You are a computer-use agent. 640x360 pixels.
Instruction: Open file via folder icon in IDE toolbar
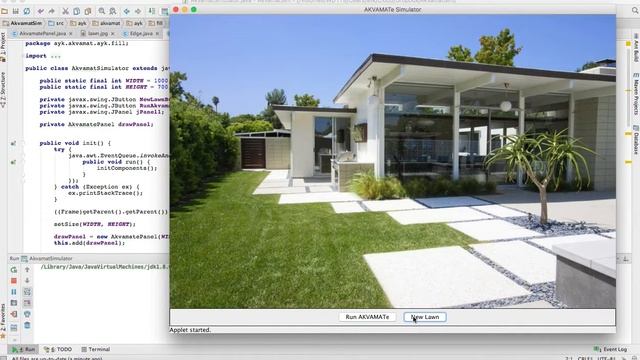4,11
